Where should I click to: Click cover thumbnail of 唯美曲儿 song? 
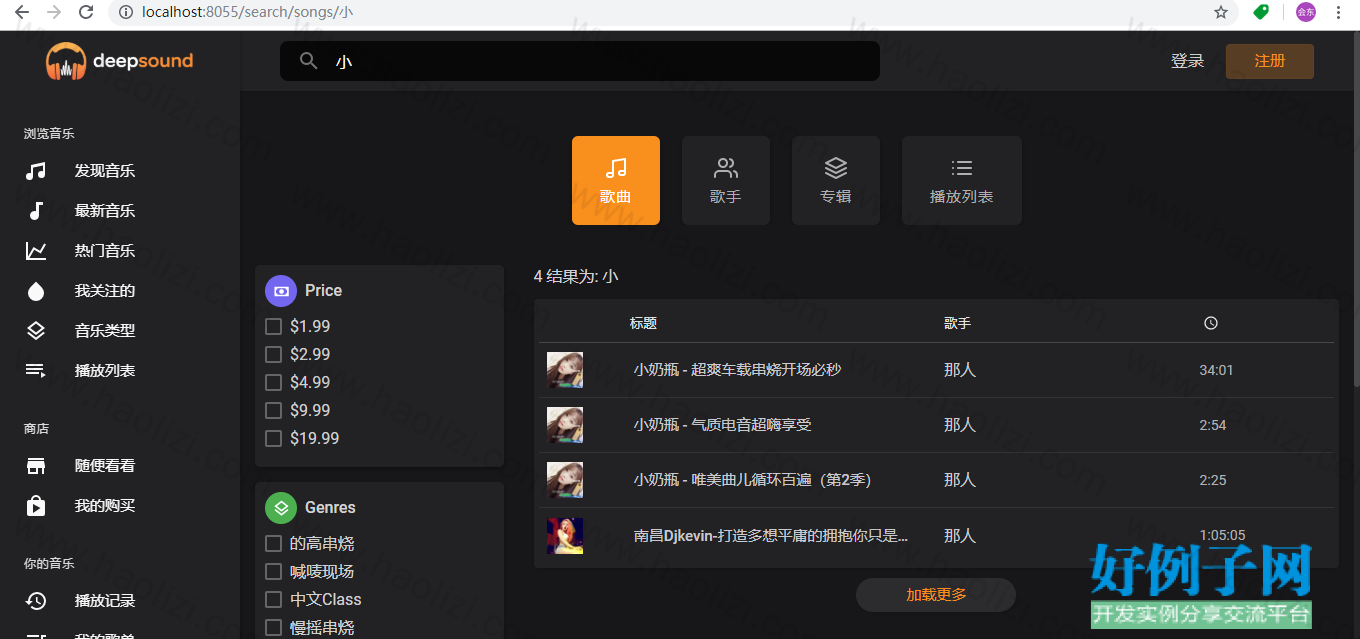565,480
